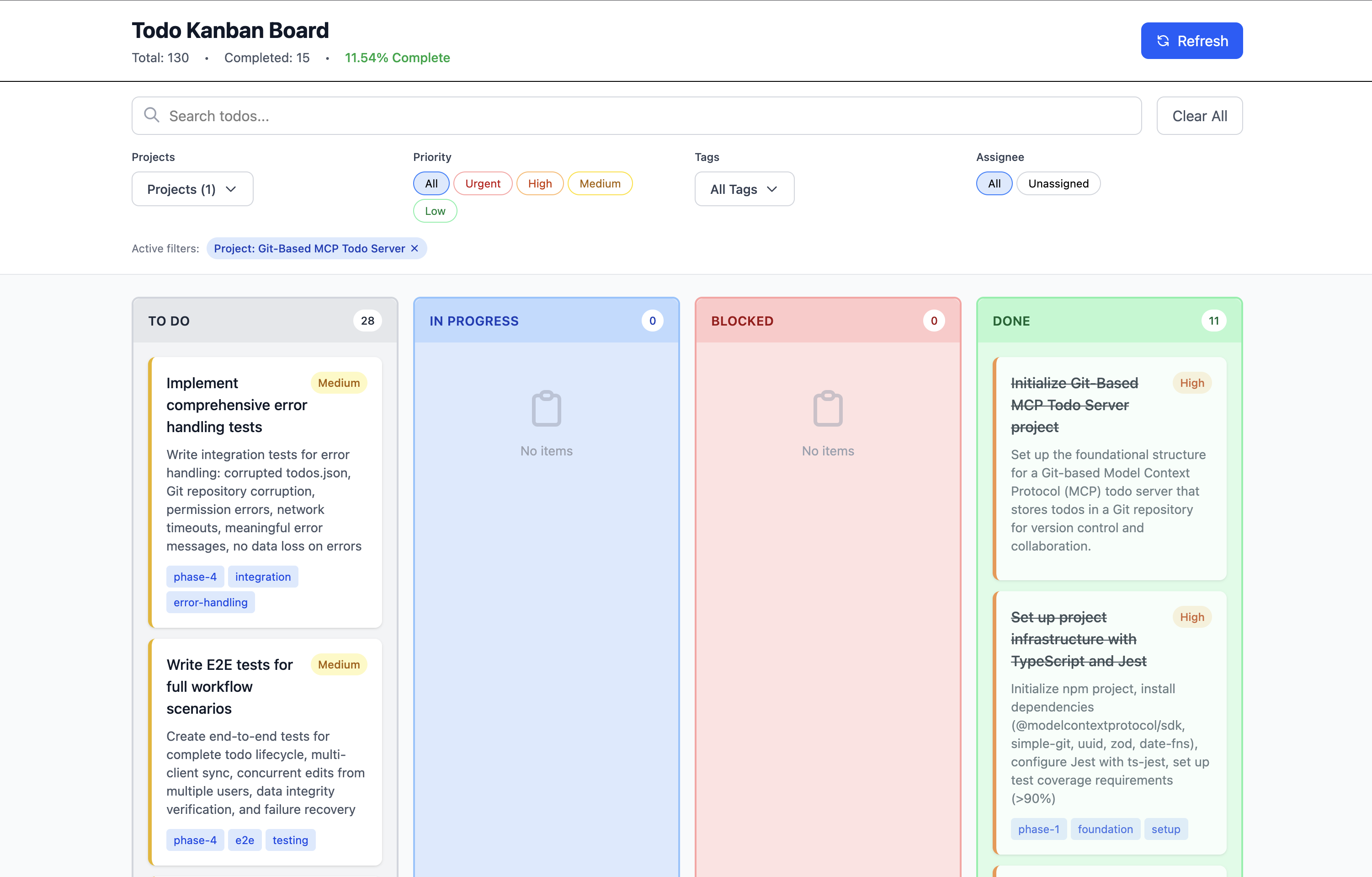Click the Completed: 15 text
The image size is (1372, 877).
click(x=266, y=58)
